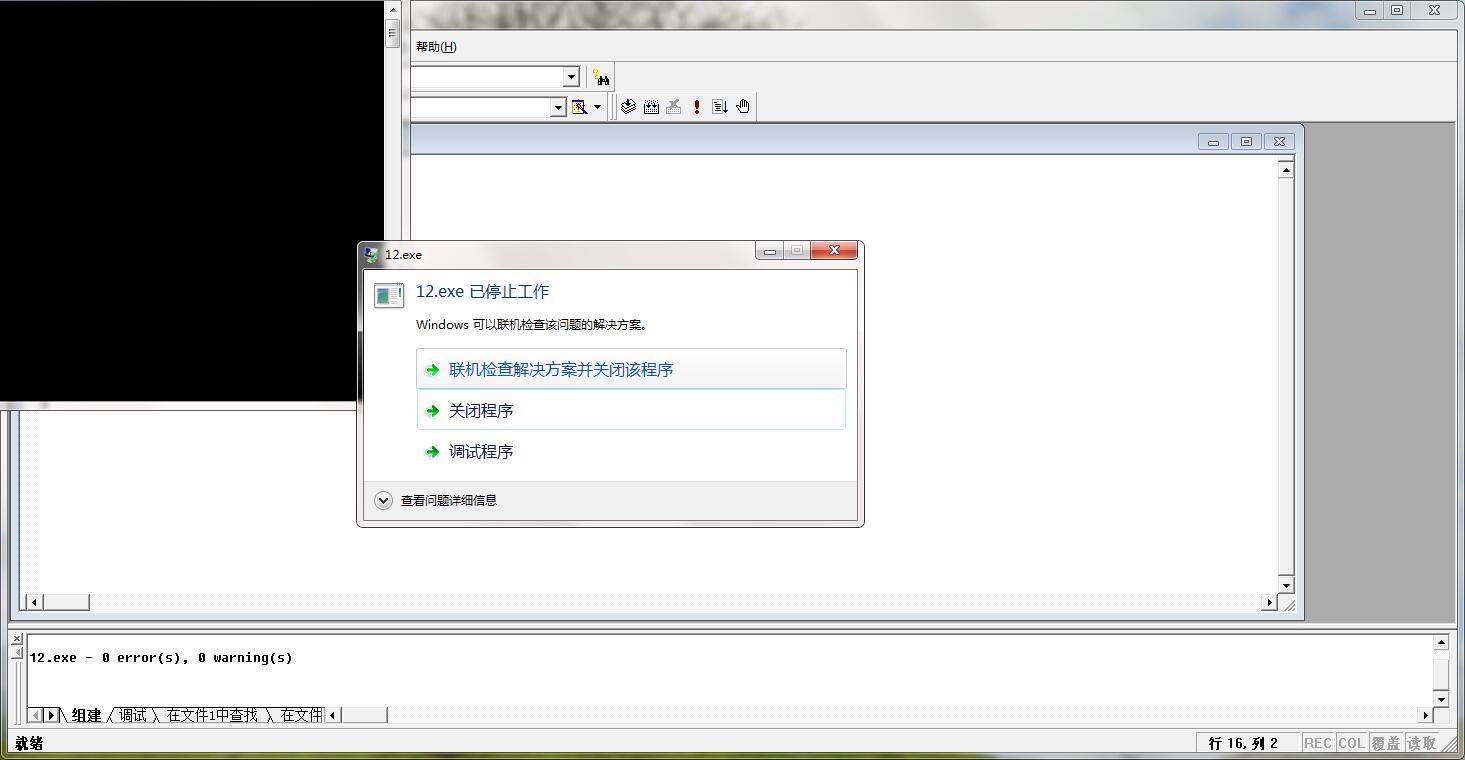
Task: Click the Compile toolbar icon
Action: pyautogui.click(x=628, y=106)
